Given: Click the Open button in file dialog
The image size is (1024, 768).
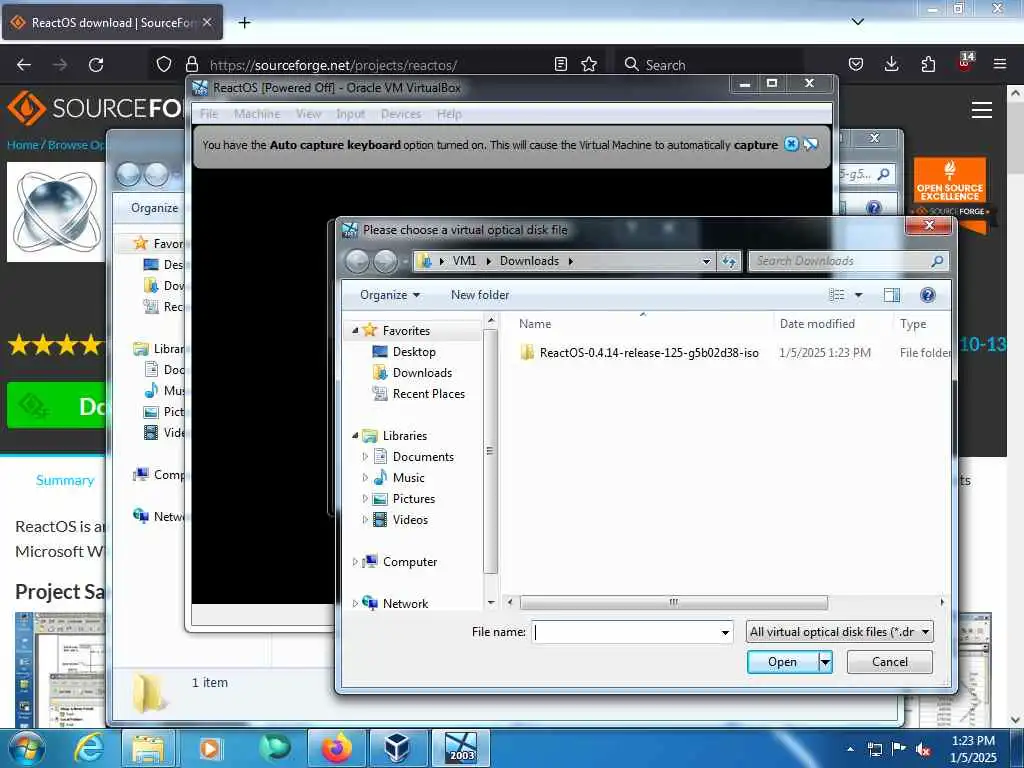Looking at the screenshot, I should tap(782, 662).
